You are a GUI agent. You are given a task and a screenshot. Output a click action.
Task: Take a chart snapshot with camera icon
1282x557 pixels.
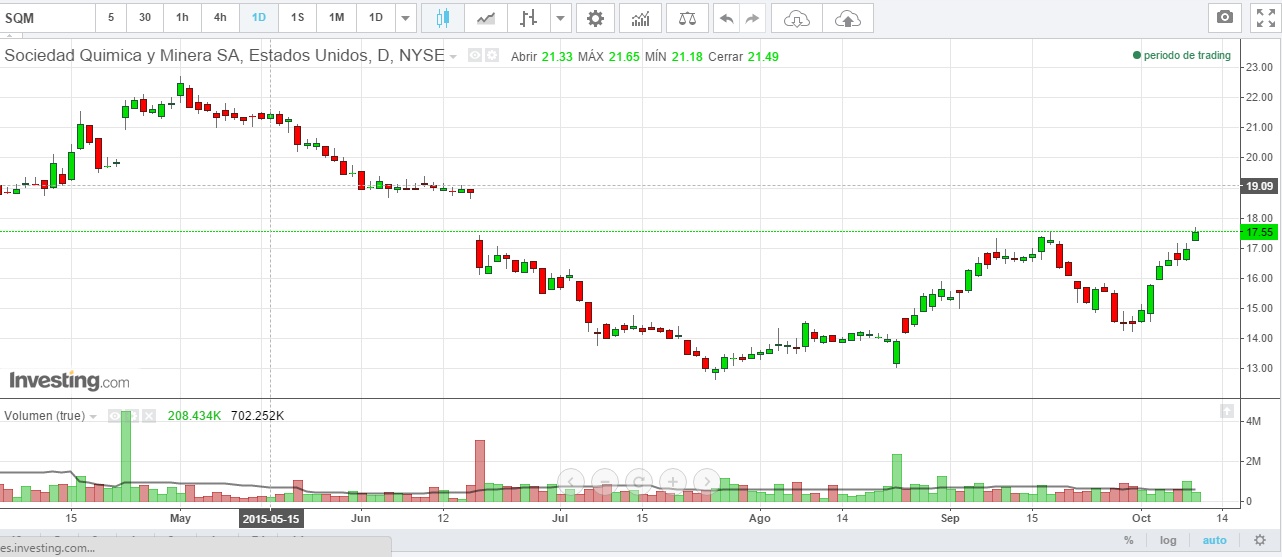(x=1224, y=18)
